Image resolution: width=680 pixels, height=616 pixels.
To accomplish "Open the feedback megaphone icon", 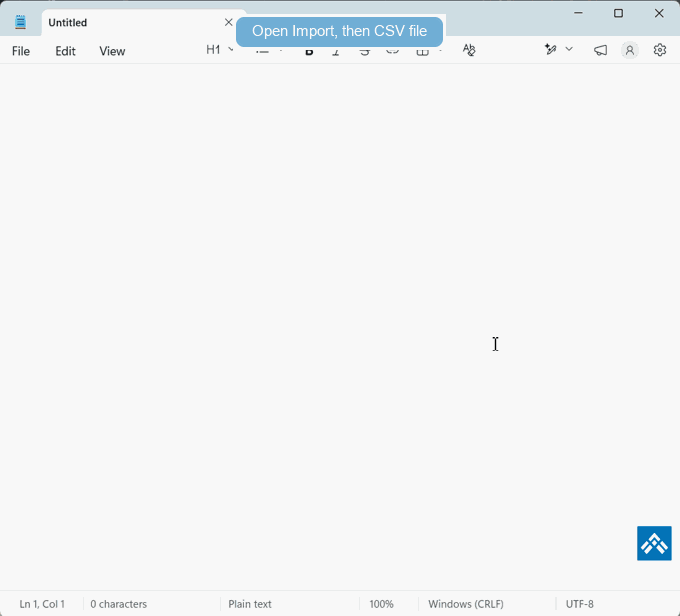I will point(600,50).
